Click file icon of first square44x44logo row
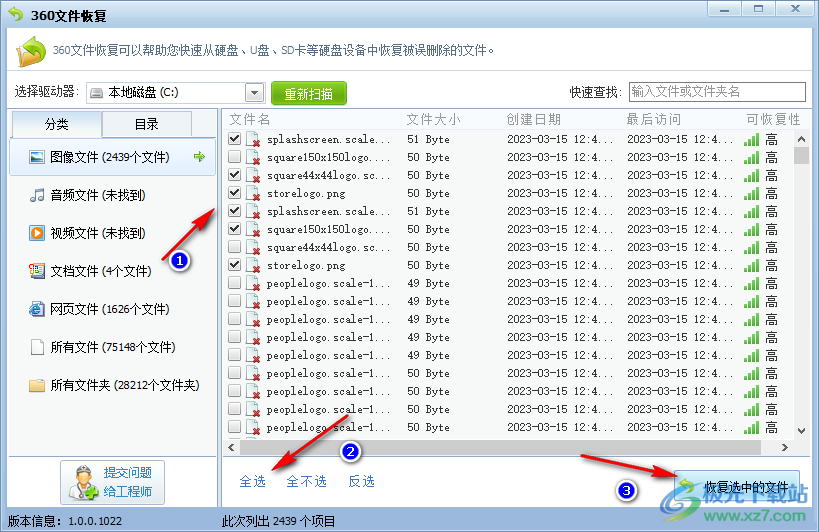This screenshot has height=532, width=819. coord(253,176)
